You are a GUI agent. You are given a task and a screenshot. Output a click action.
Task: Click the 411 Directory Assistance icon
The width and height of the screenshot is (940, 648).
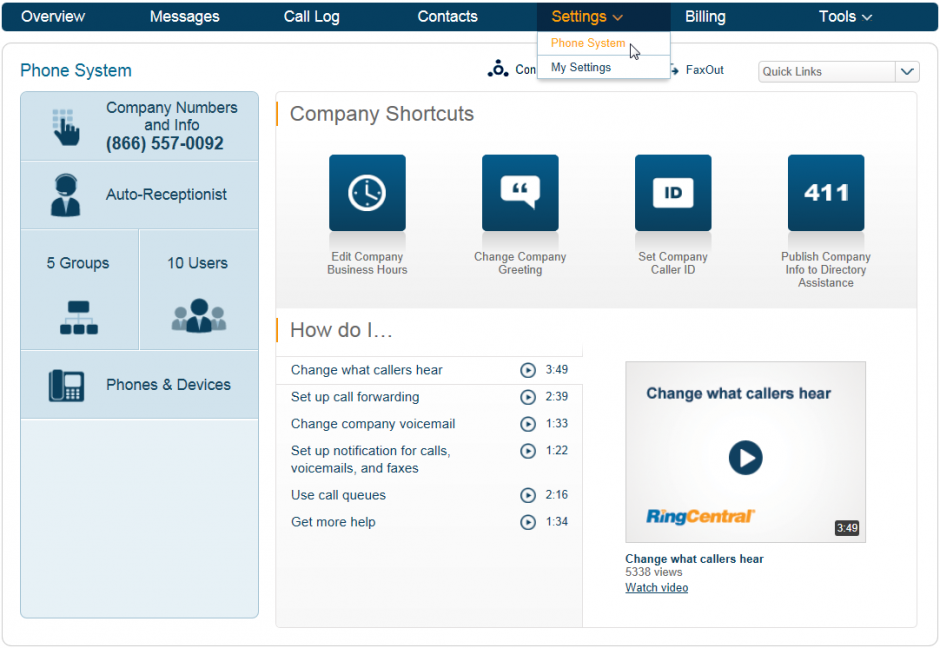click(826, 192)
